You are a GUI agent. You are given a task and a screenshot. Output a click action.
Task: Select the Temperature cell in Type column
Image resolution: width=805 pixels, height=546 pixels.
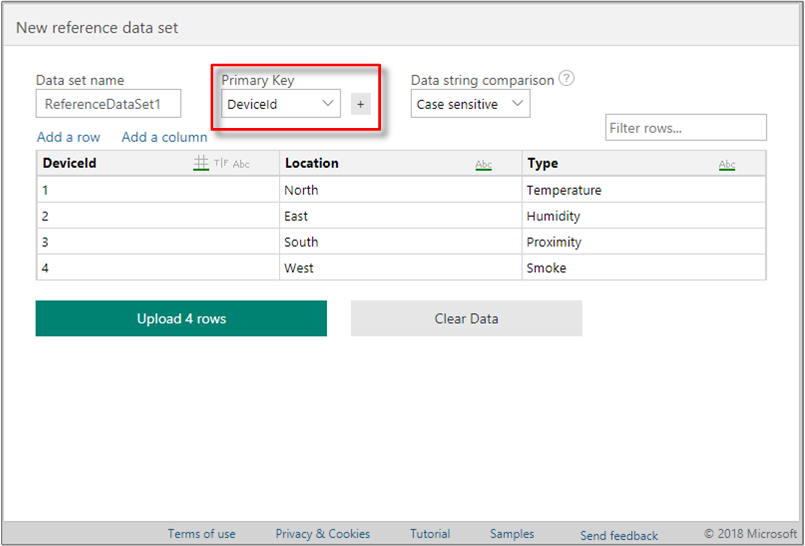(x=564, y=190)
